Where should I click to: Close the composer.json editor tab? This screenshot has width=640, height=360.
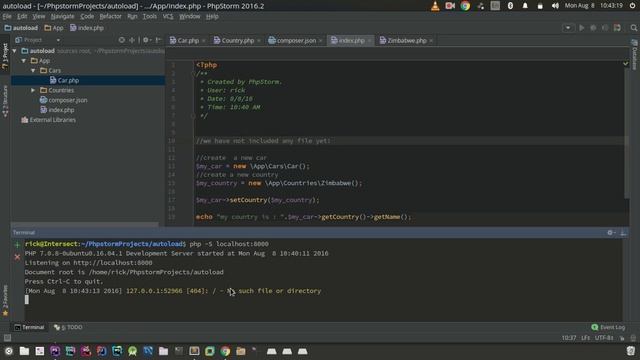pyautogui.click(x=320, y=41)
